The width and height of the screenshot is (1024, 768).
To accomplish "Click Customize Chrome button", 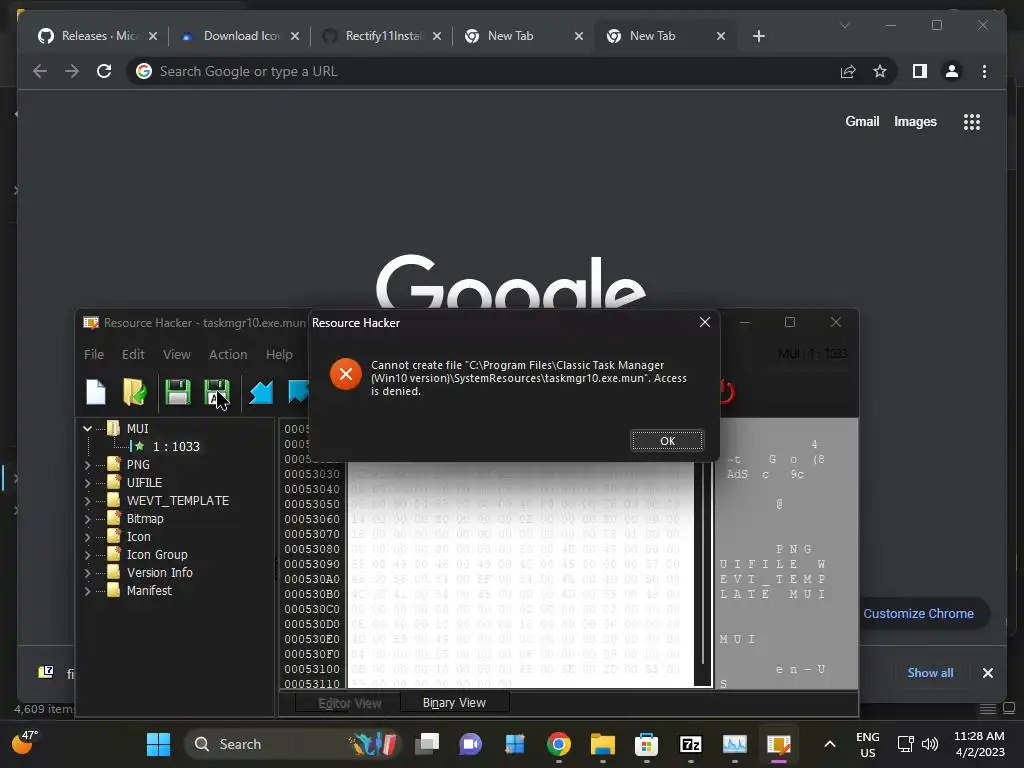I will click(921, 613).
